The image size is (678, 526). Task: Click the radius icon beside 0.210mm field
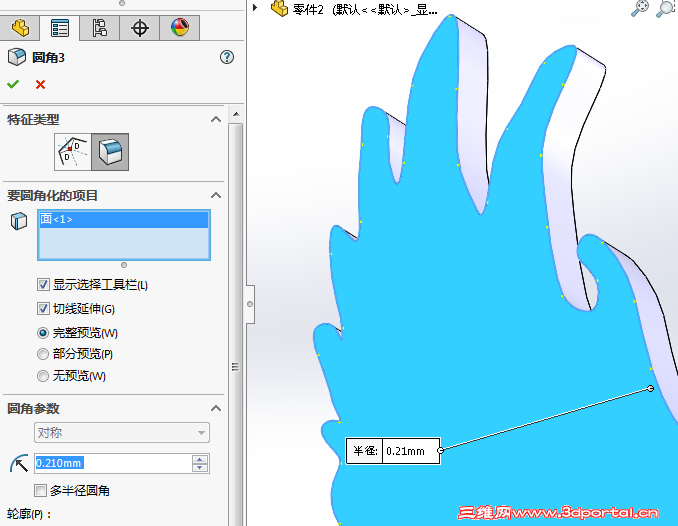(19, 463)
